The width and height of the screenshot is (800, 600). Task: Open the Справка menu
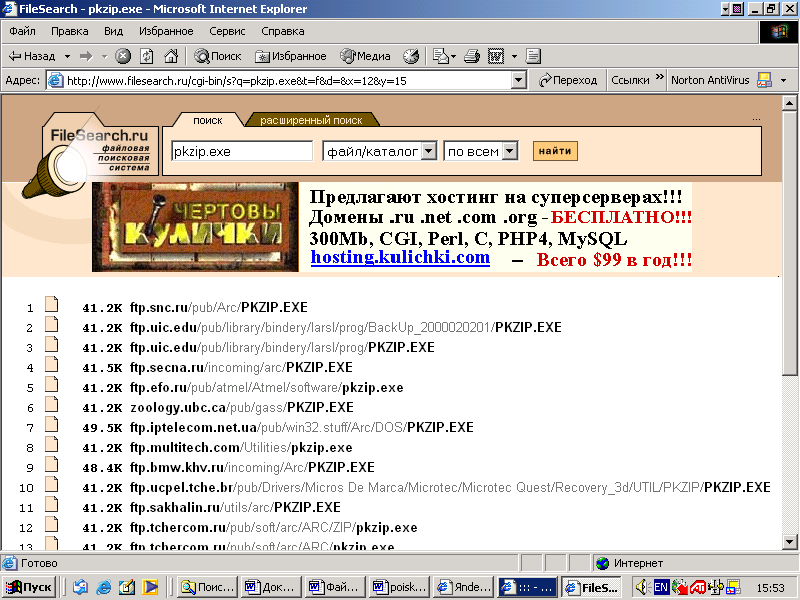(283, 31)
